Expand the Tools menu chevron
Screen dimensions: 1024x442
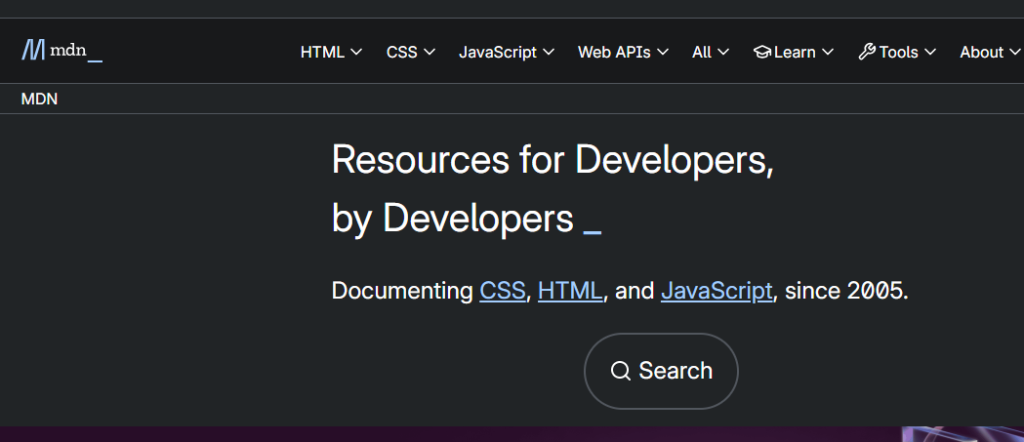[930, 52]
